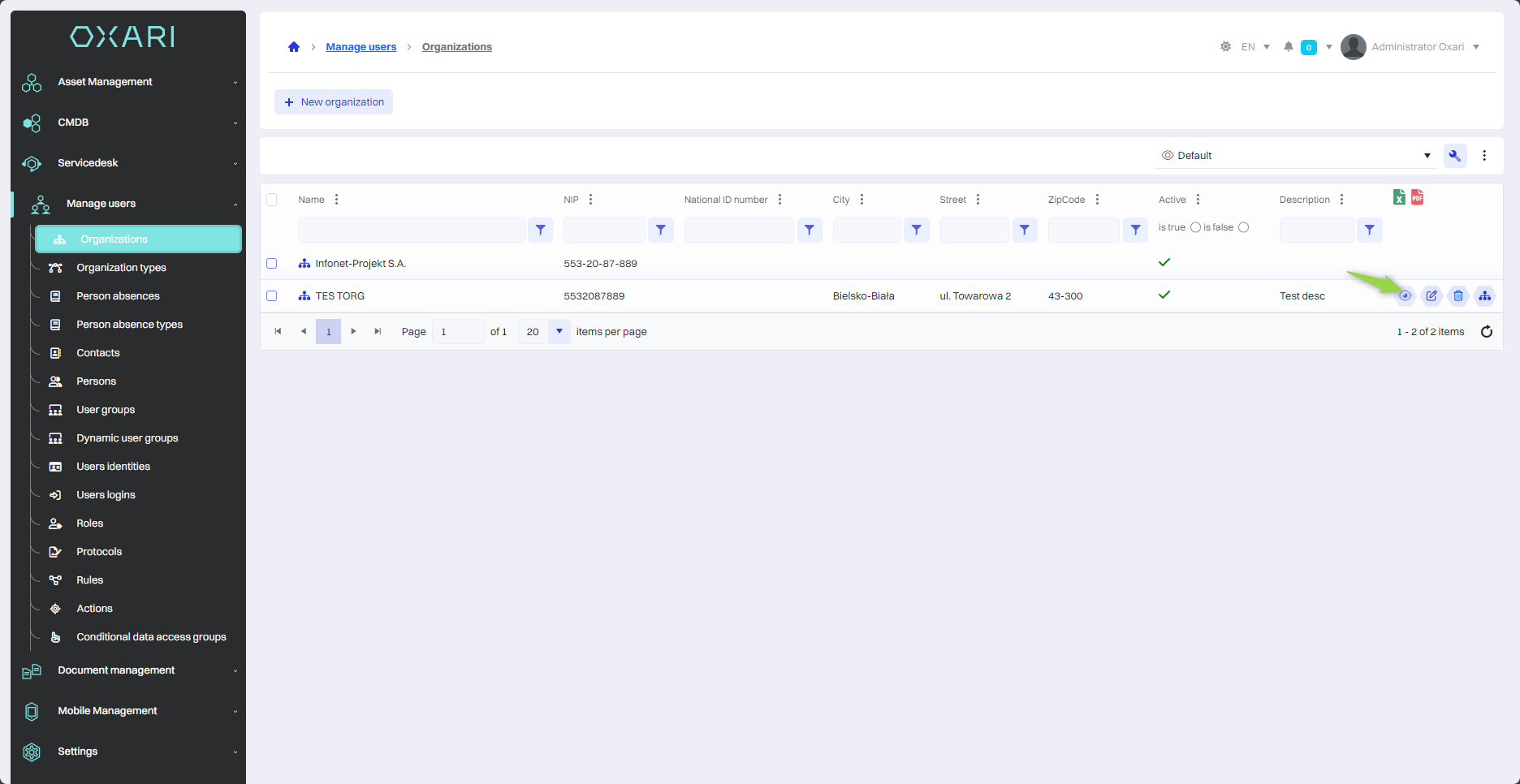Select the TES TORG row checkbox
The image size is (1520, 784).
coord(272,296)
